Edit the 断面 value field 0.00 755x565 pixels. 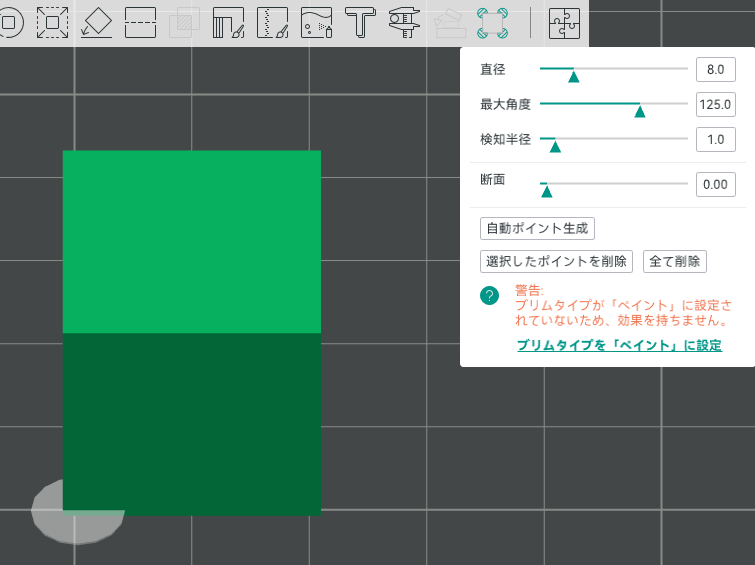pos(716,184)
